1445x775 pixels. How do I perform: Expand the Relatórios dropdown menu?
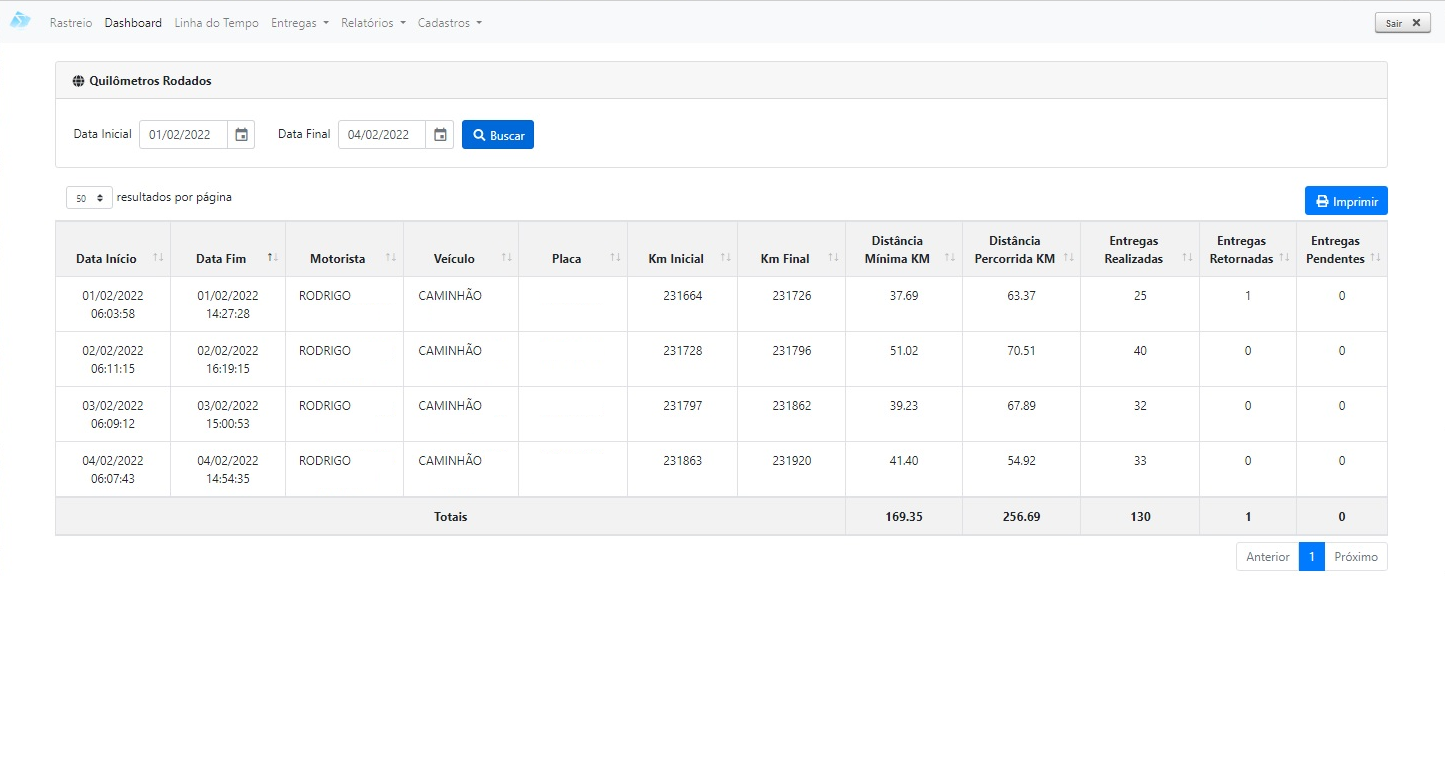pyautogui.click(x=373, y=23)
